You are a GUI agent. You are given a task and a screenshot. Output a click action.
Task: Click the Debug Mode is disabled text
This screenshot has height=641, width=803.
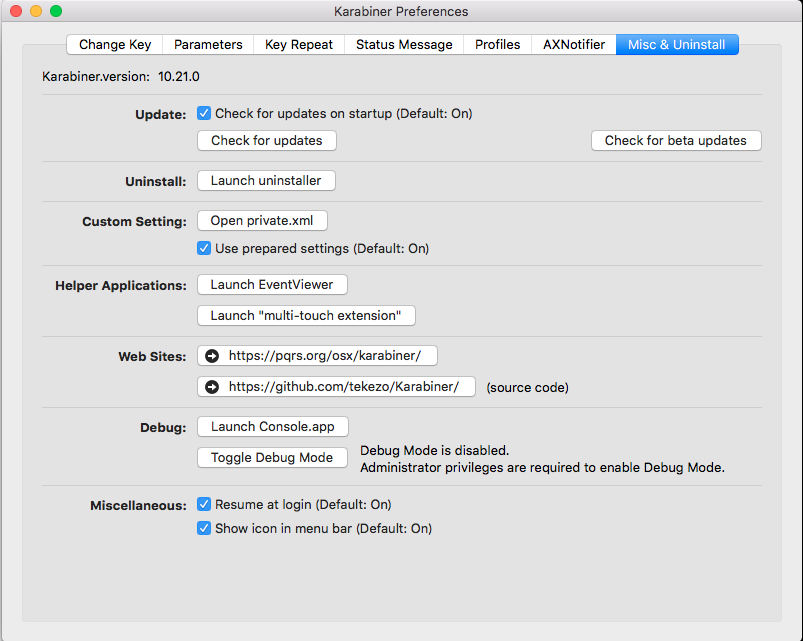point(434,451)
